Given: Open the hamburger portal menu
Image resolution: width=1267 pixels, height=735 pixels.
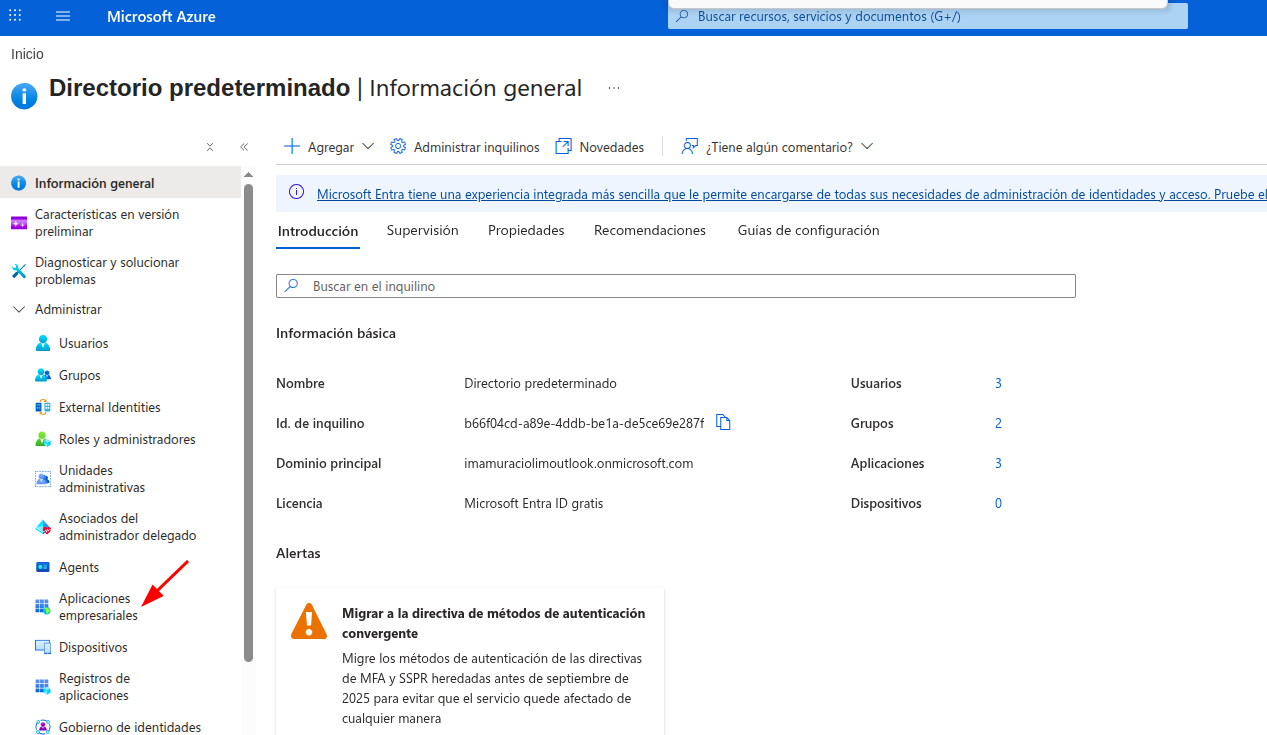Looking at the screenshot, I should (x=64, y=17).
